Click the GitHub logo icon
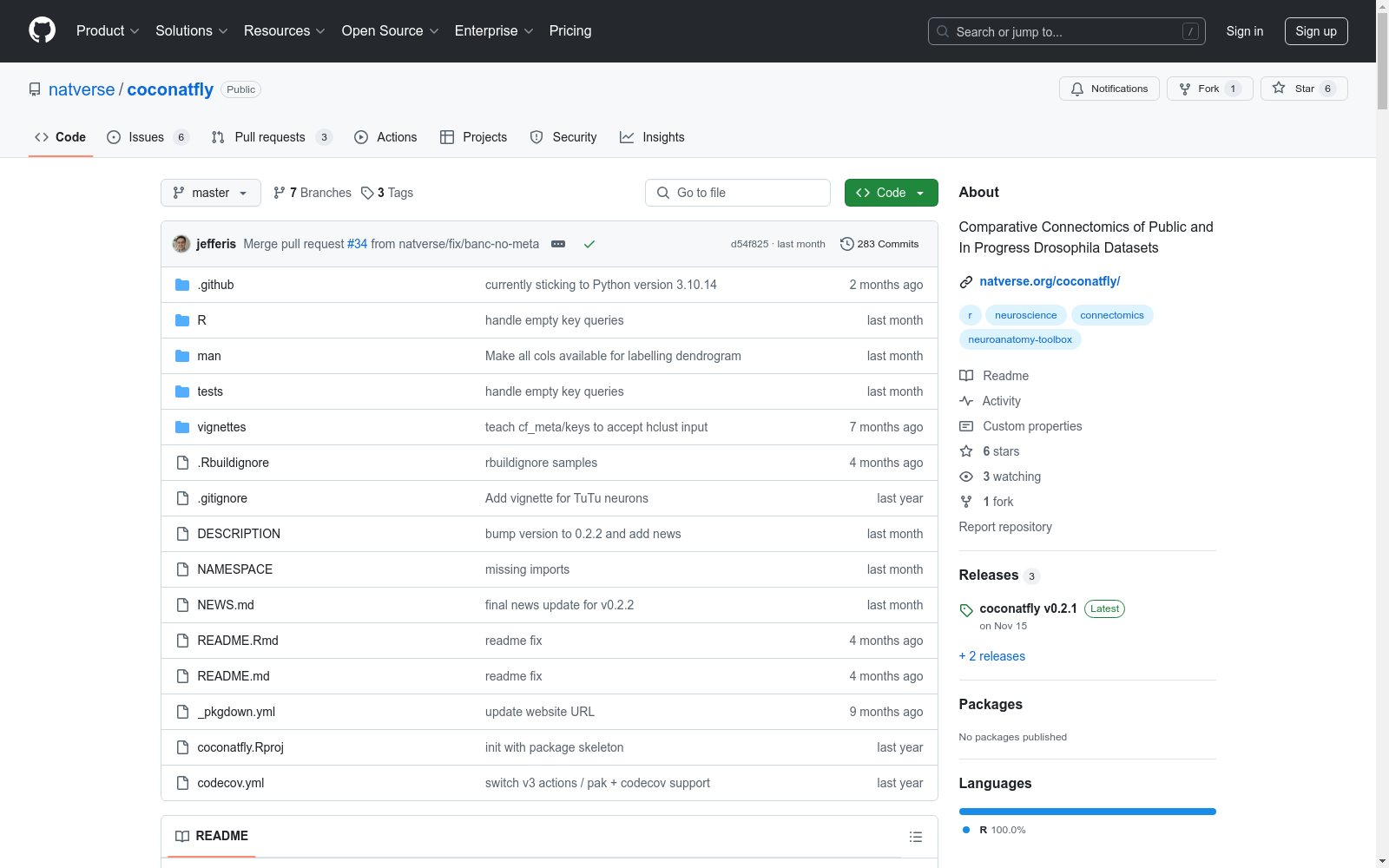Image resolution: width=1389 pixels, height=868 pixels. click(42, 31)
